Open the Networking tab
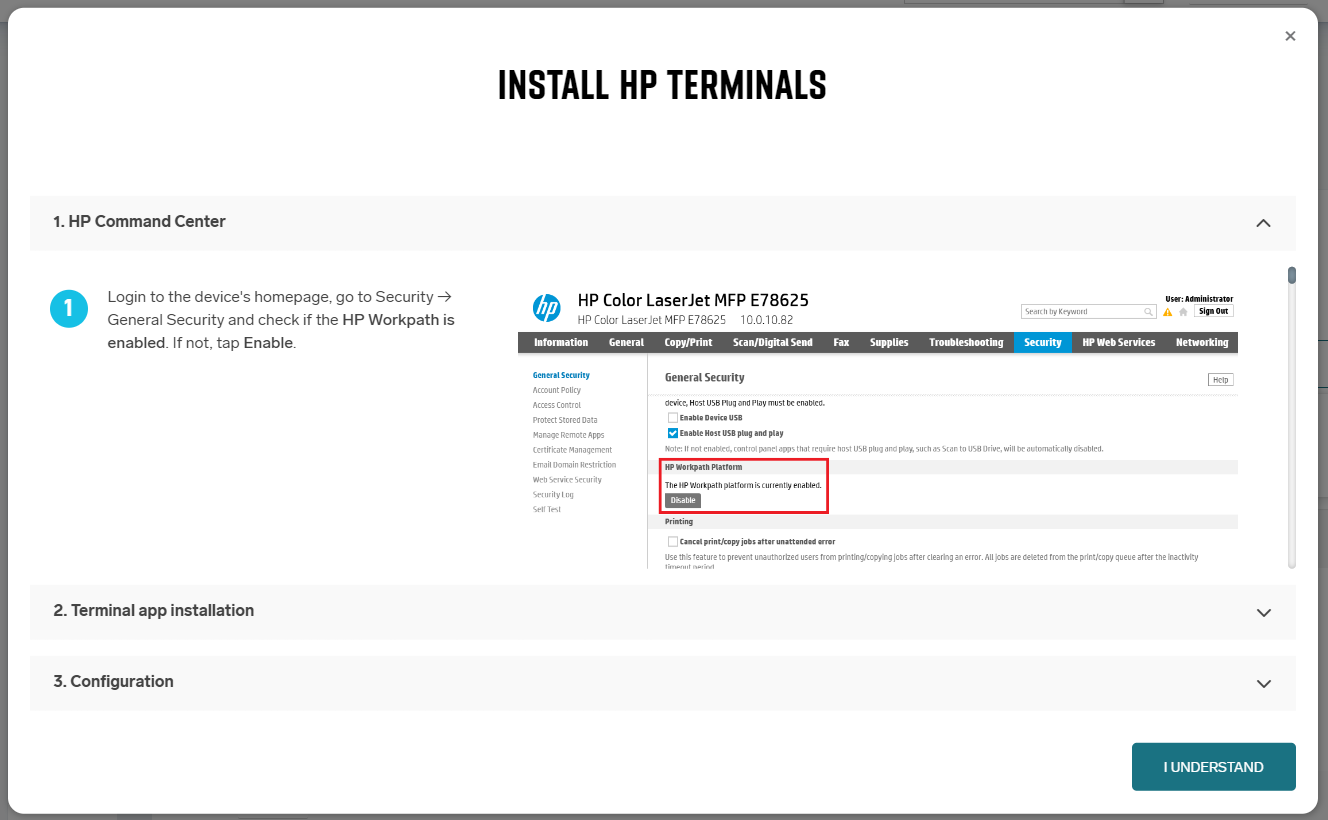Viewport: 1328px width, 820px height. tap(1202, 342)
